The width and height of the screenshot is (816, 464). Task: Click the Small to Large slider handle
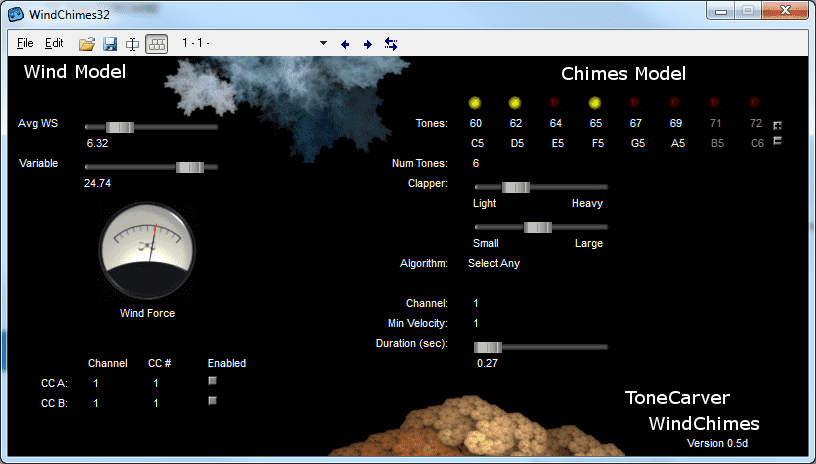pos(538,227)
